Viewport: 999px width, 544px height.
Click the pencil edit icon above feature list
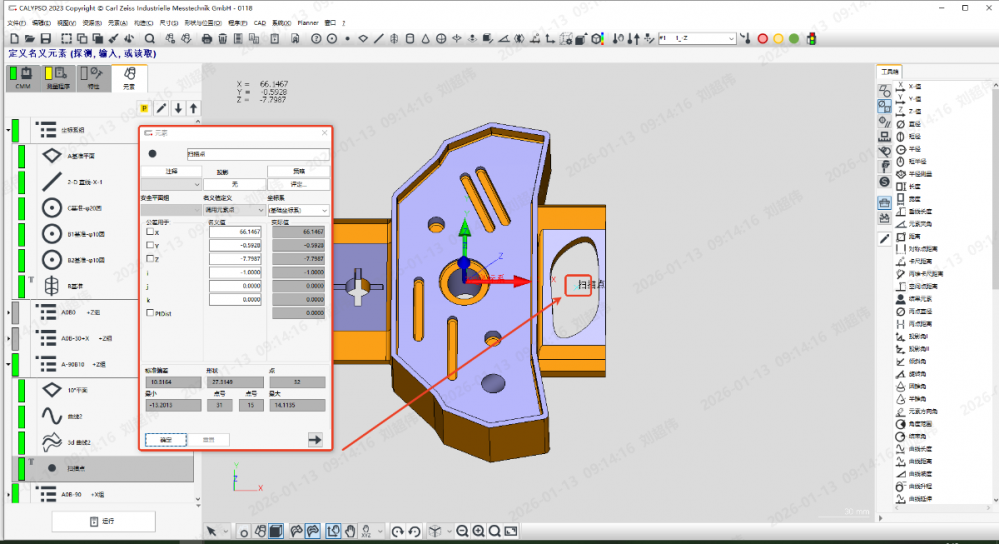coord(161,108)
